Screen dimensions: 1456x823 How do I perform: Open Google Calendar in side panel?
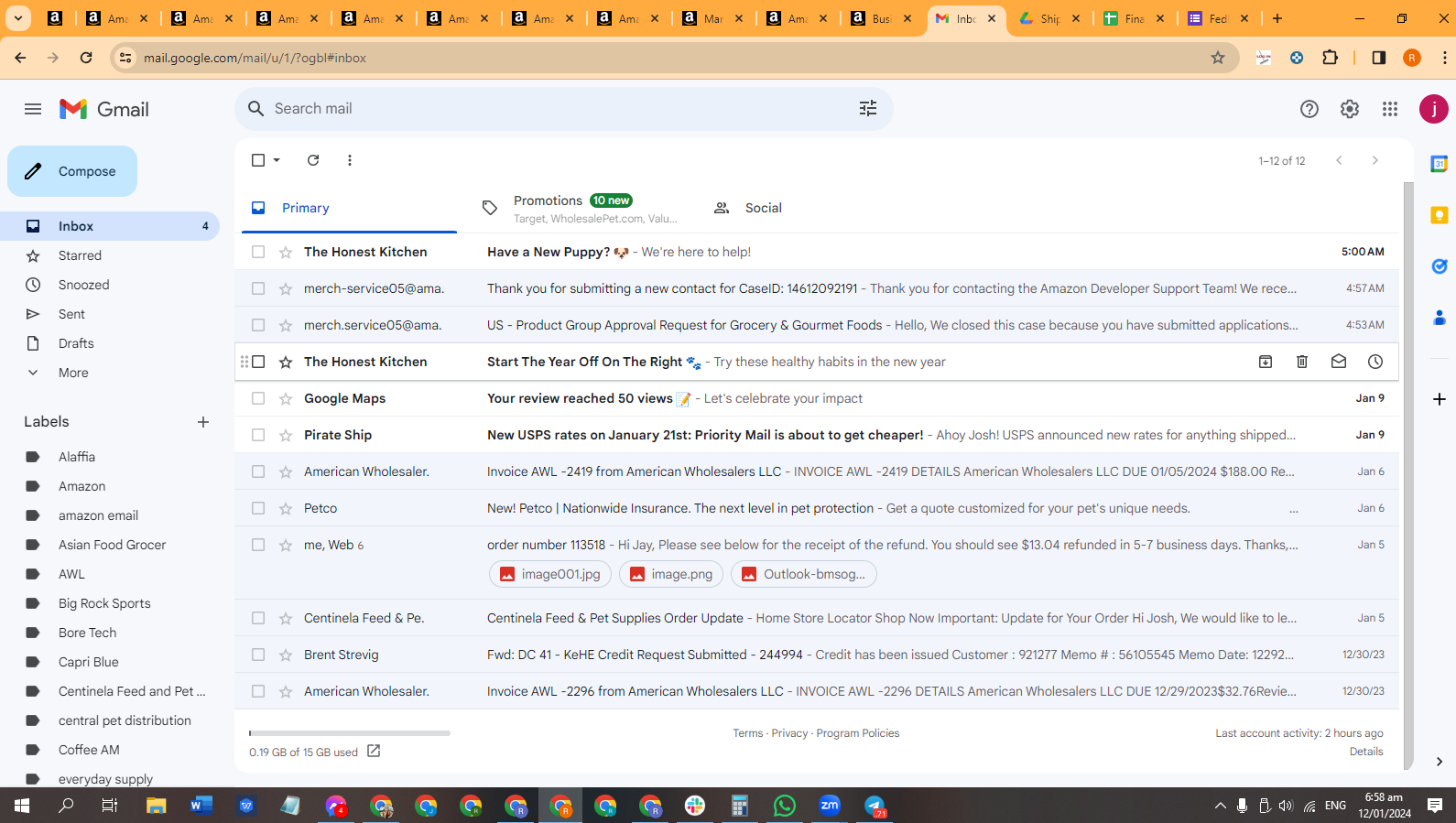pyautogui.click(x=1440, y=164)
